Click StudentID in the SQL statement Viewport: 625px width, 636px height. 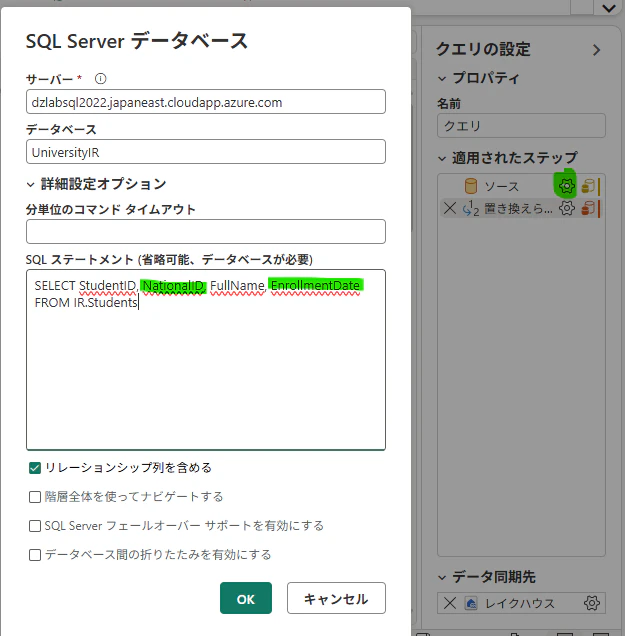pyautogui.click(x=107, y=286)
